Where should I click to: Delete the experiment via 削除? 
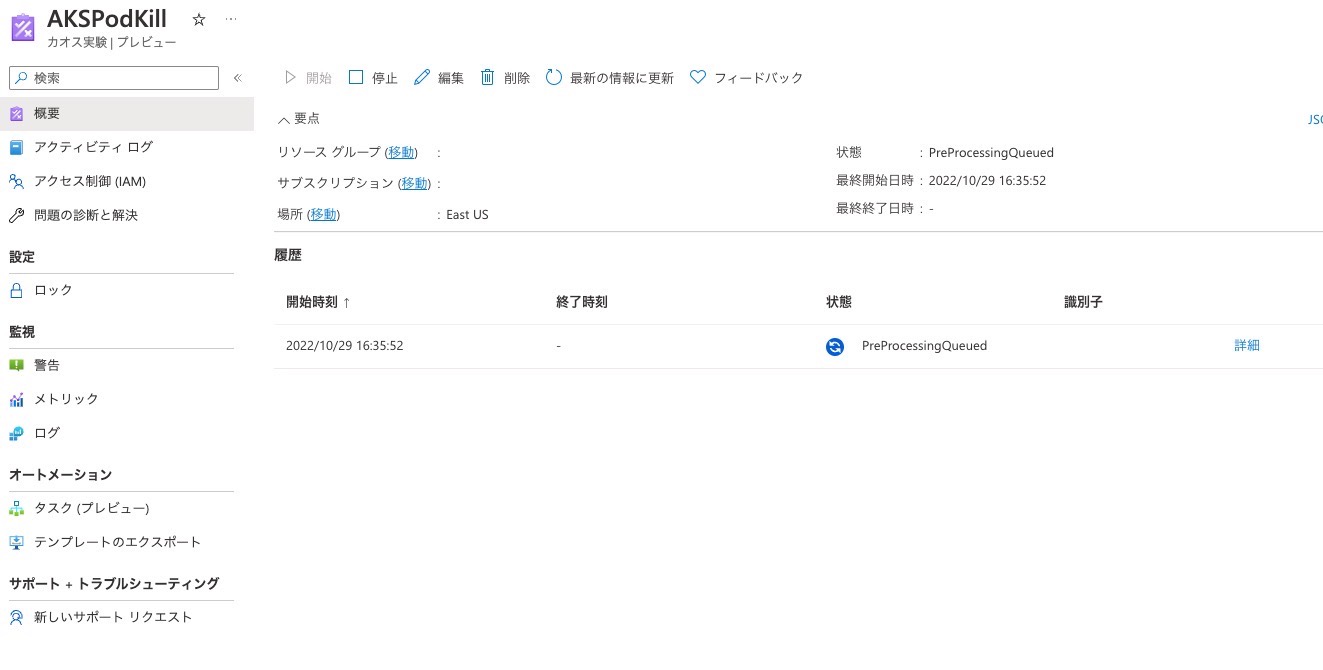point(505,78)
